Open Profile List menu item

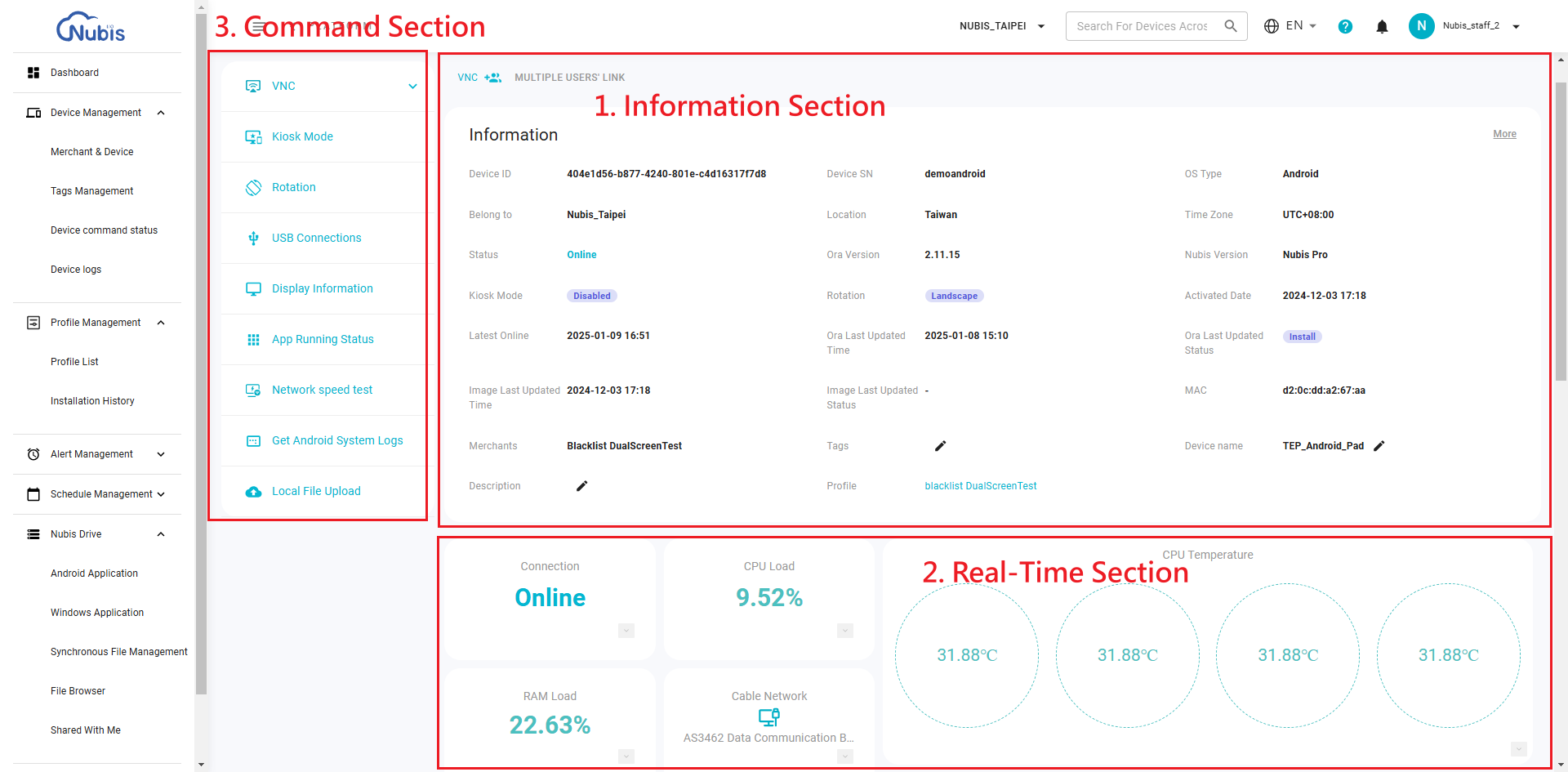pos(74,362)
